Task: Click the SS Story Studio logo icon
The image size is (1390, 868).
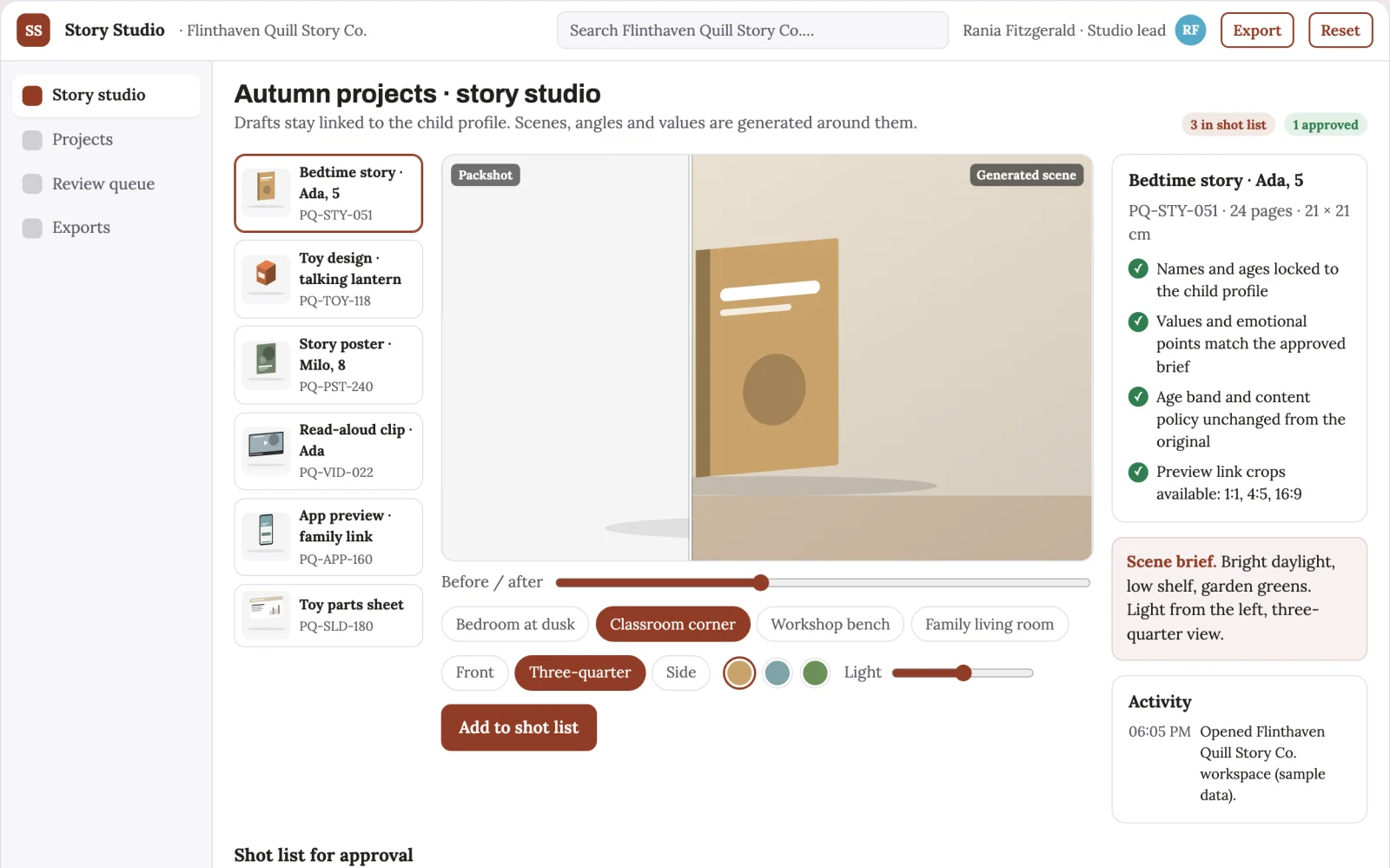Action: click(x=33, y=30)
